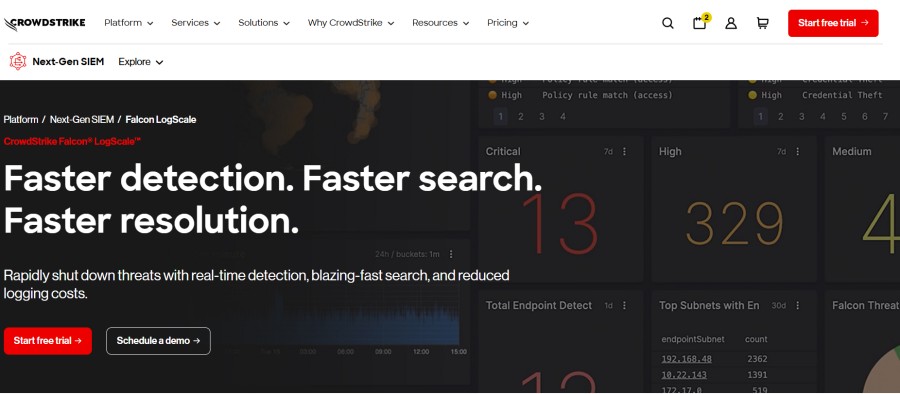Open the user account icon
Image resolution: width=900 pixels, height=394 pixels.
(x=731, y=23)
